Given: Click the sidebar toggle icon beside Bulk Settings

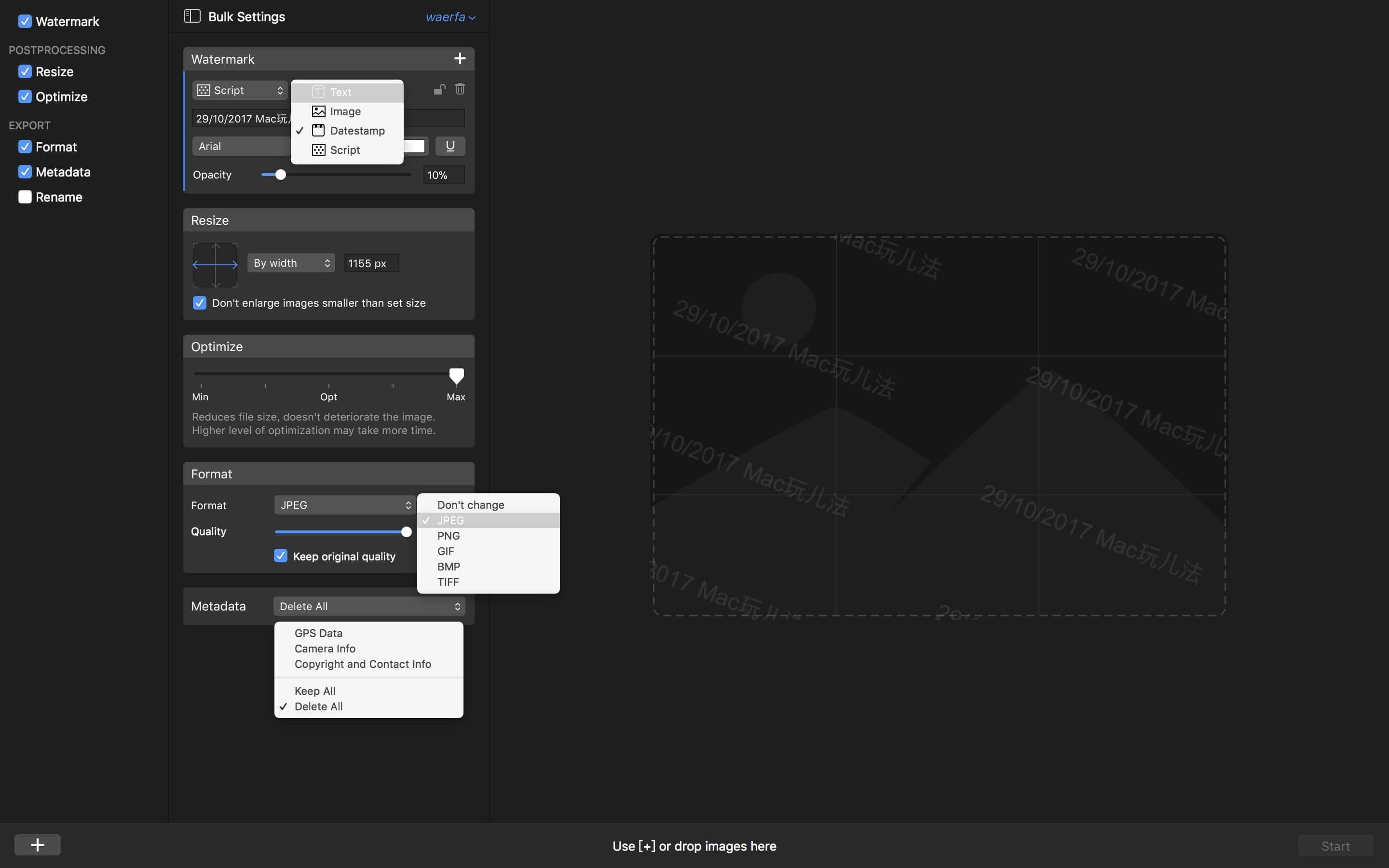Looking at the screenshot, I should [191, 16].
